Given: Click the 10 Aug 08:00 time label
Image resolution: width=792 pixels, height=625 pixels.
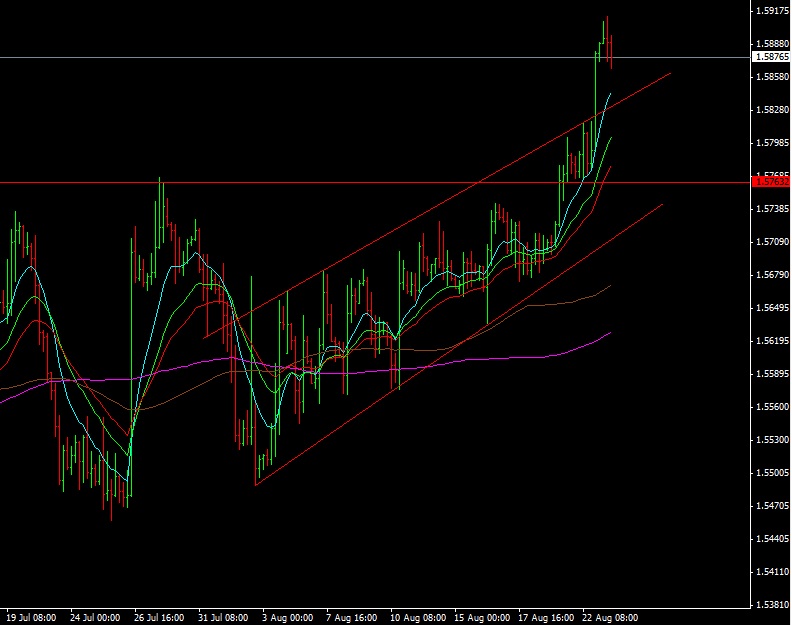Looking at the screenshot, I should coord(418,618).
